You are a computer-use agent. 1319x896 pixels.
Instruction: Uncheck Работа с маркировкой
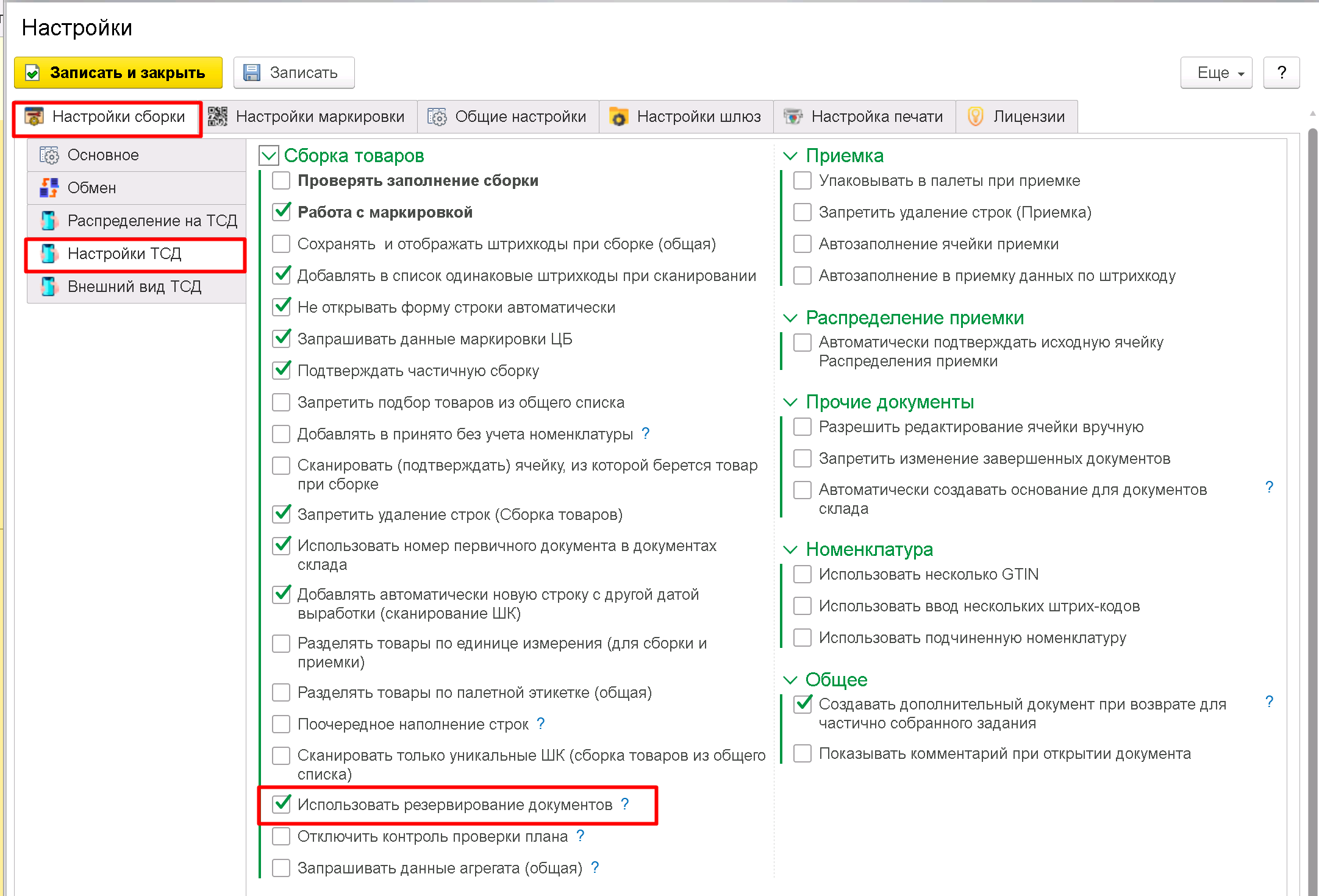pyautogui.click(x=281, y=212)
